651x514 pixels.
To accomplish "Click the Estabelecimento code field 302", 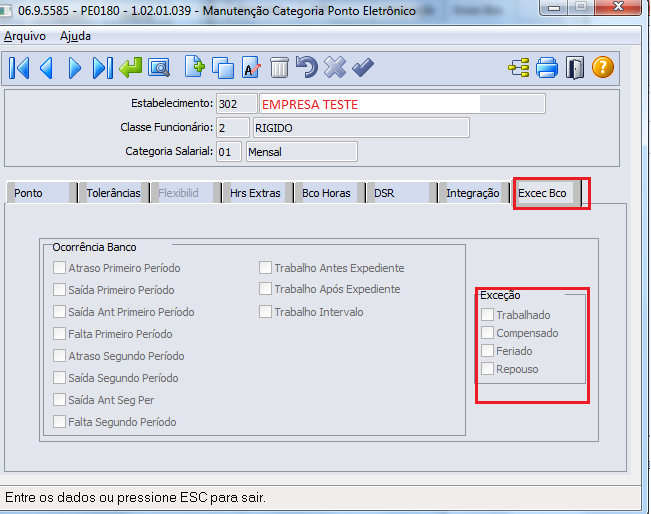I will point(237,104).
